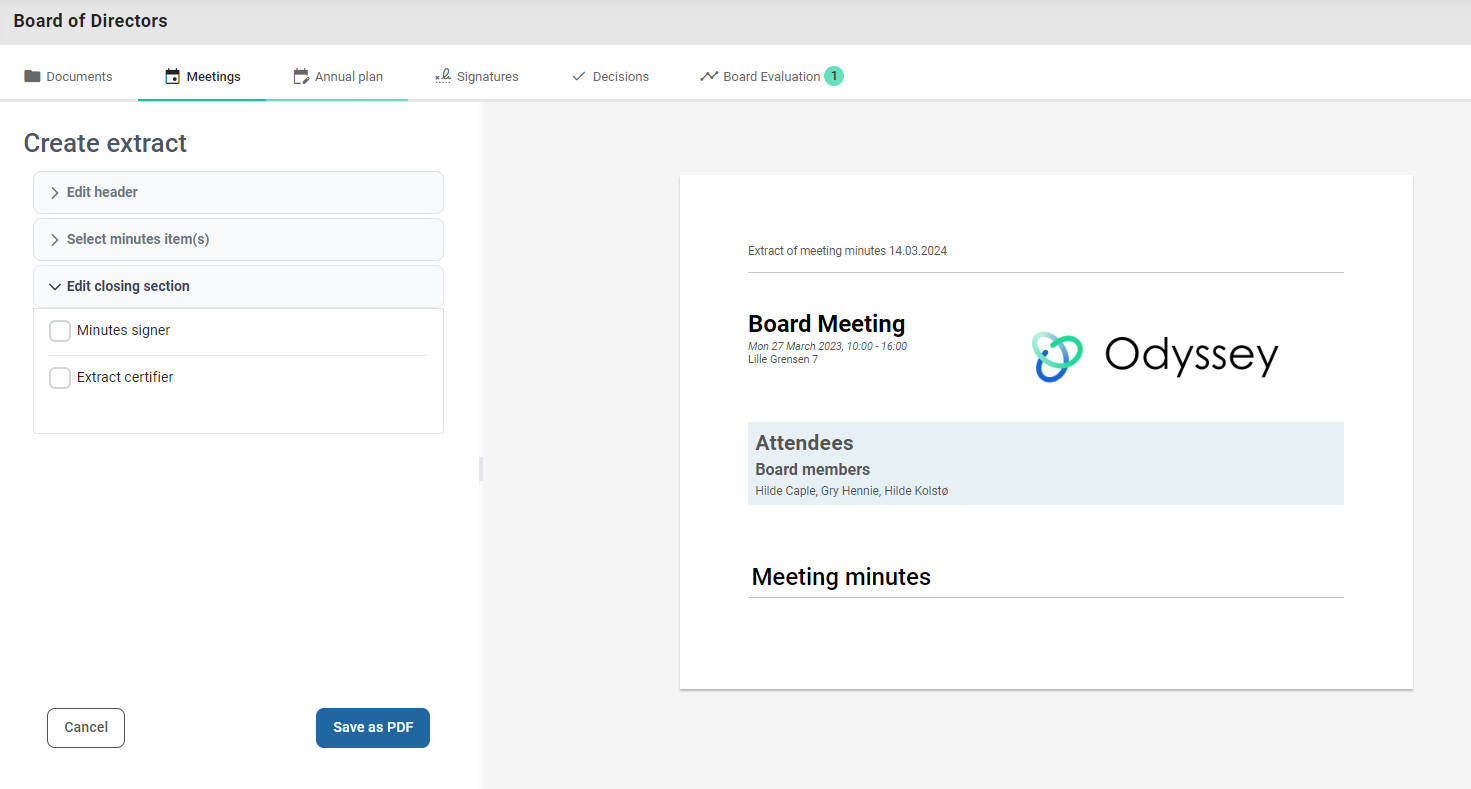
Task: Collapse the Edit closing section
Action: coord(238,286)
